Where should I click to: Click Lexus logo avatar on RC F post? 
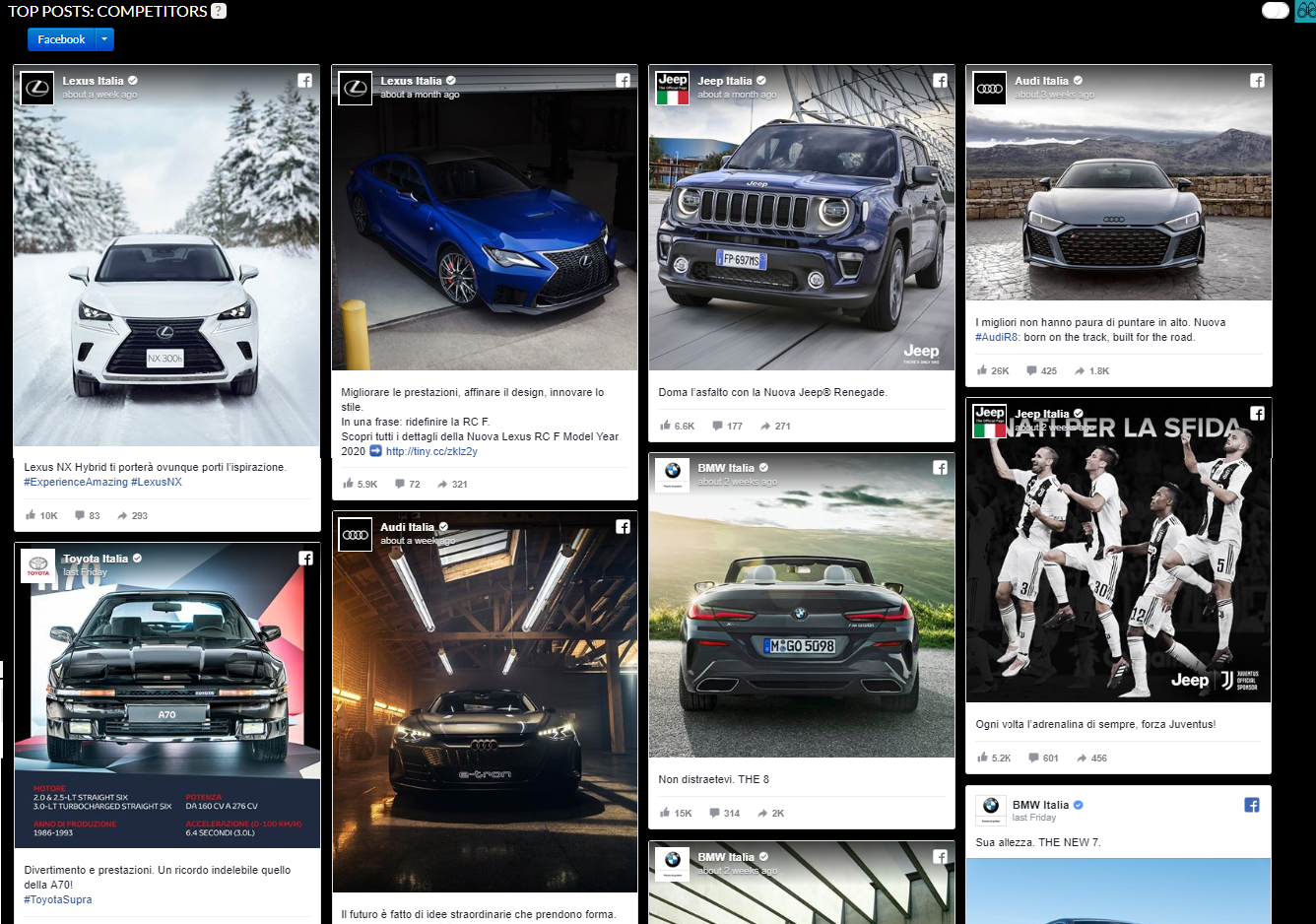(356, 89)
